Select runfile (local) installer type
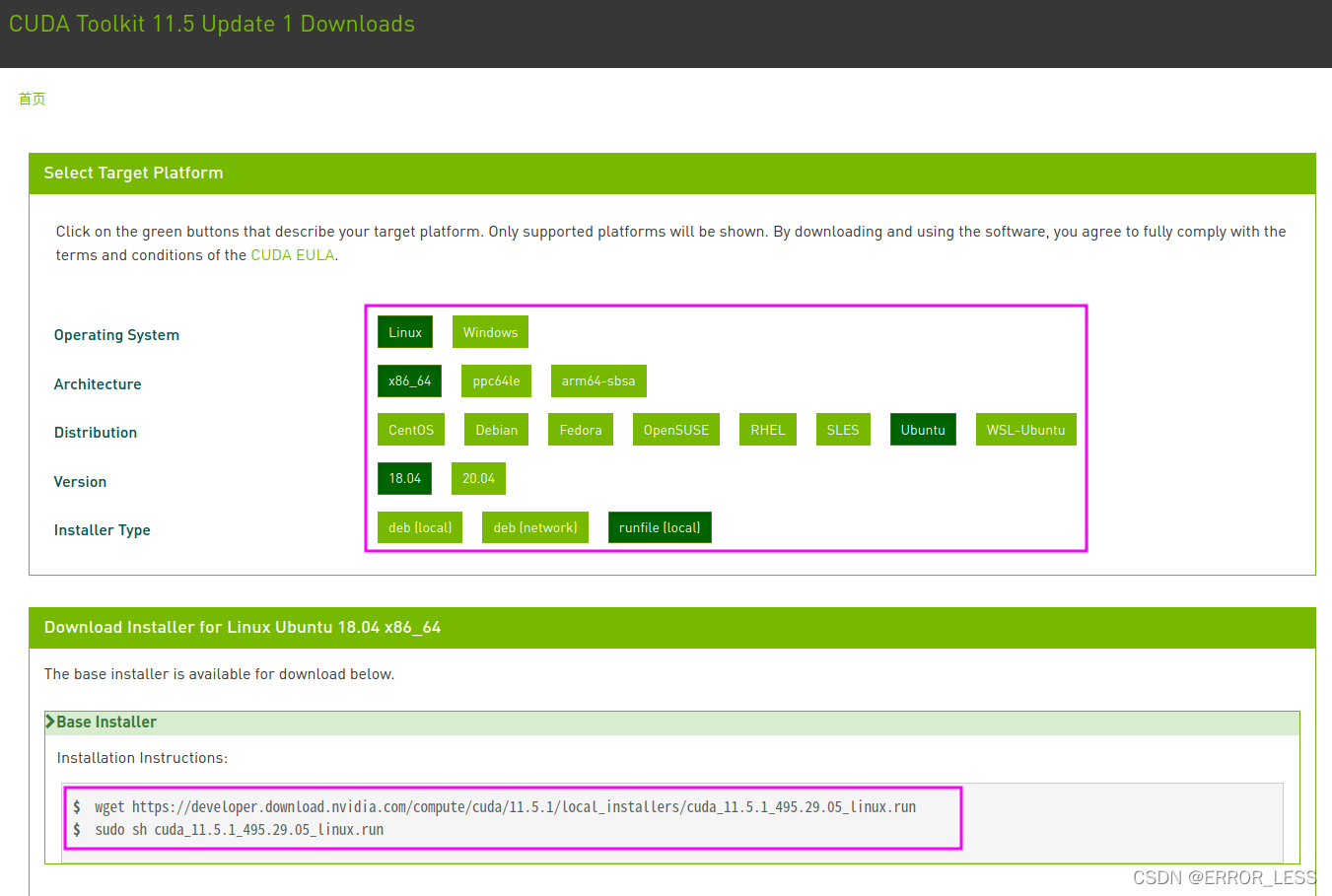This screenshot has height=896, width=1332. click(x=660, y=527)
